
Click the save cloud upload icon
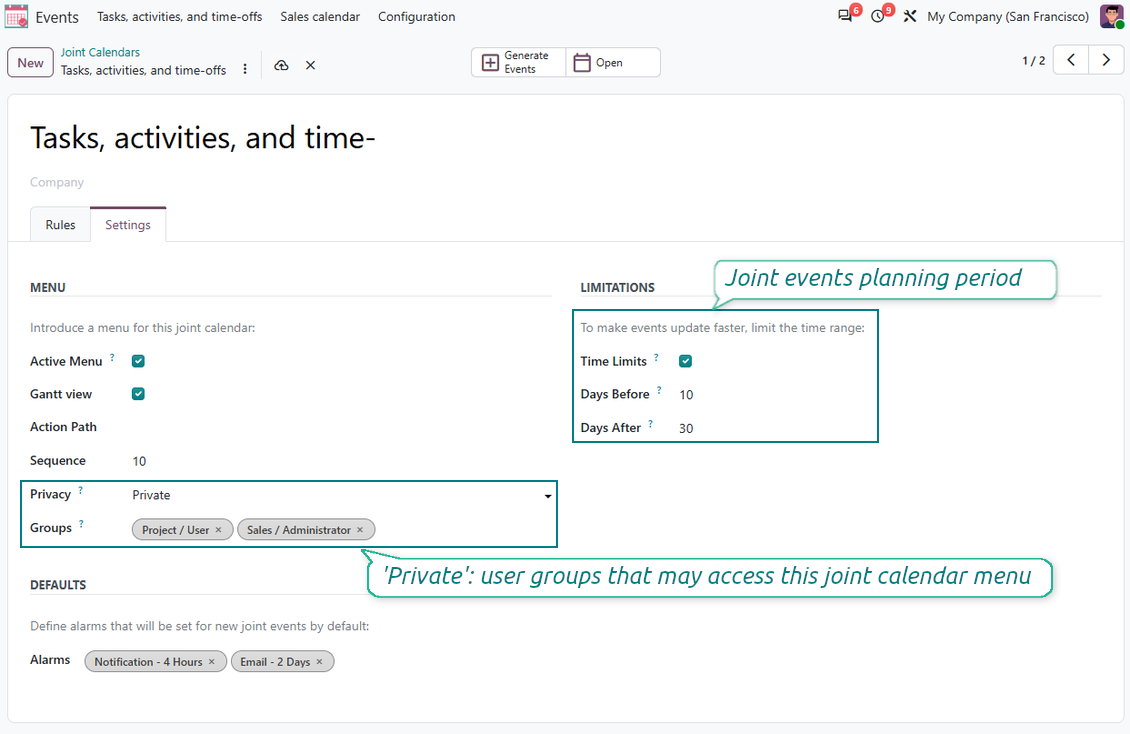pyautogui.click(x=281, y=66)
